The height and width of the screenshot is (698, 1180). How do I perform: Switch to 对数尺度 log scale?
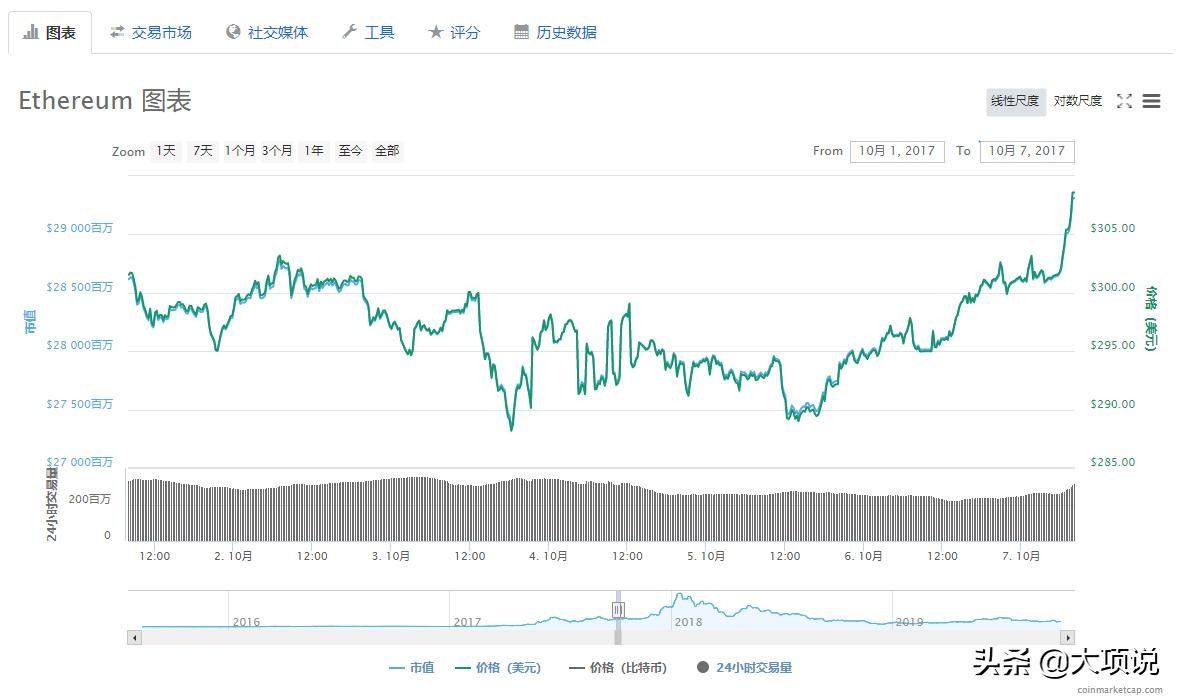(1077, 101)
